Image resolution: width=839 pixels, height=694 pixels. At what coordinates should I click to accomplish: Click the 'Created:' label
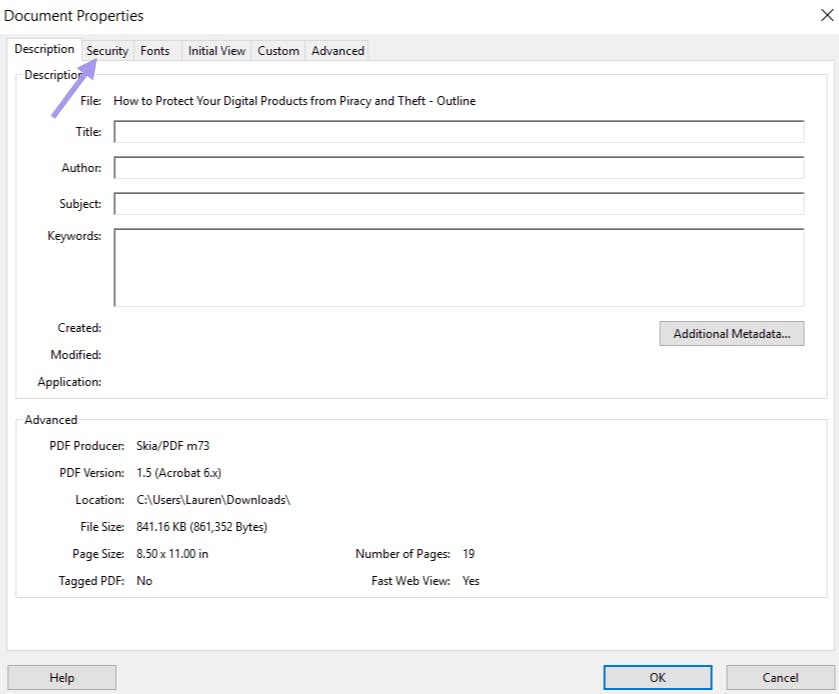79,327
